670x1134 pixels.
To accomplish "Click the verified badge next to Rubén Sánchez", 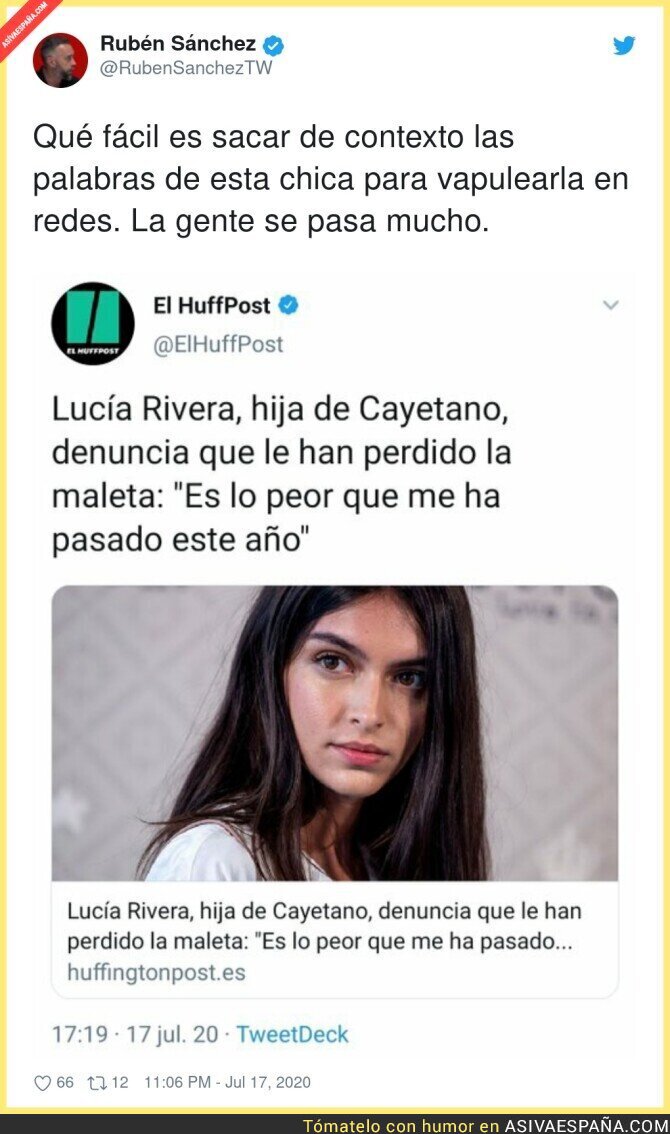I will tap(273, 46).
